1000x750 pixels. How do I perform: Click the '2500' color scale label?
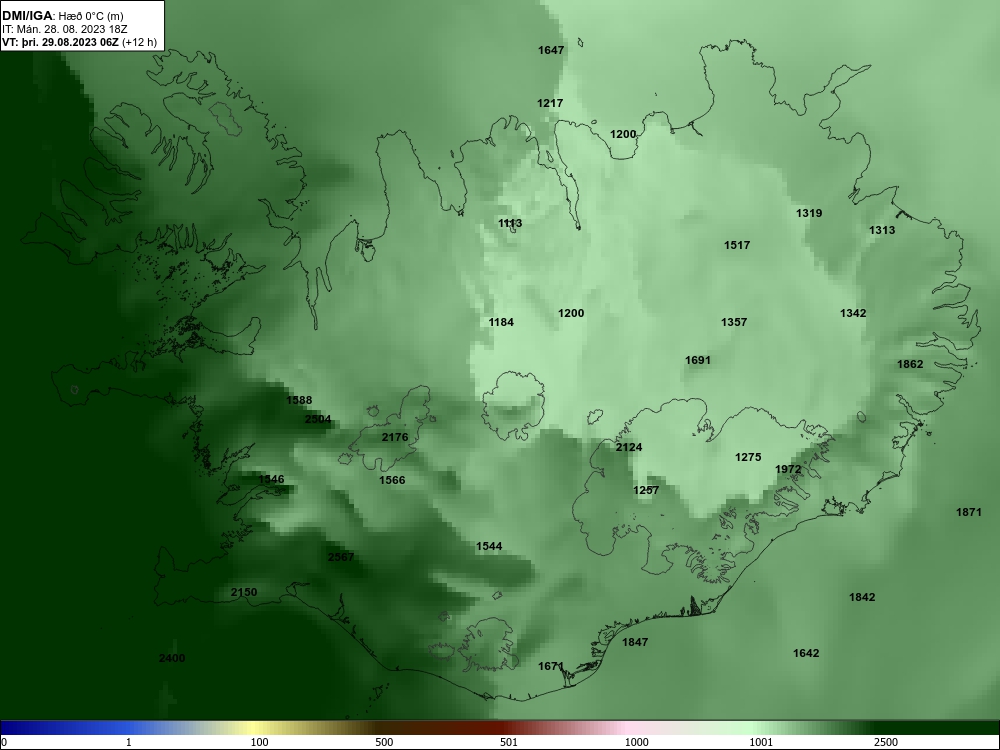pyautogui.click(x=886, y=742)
